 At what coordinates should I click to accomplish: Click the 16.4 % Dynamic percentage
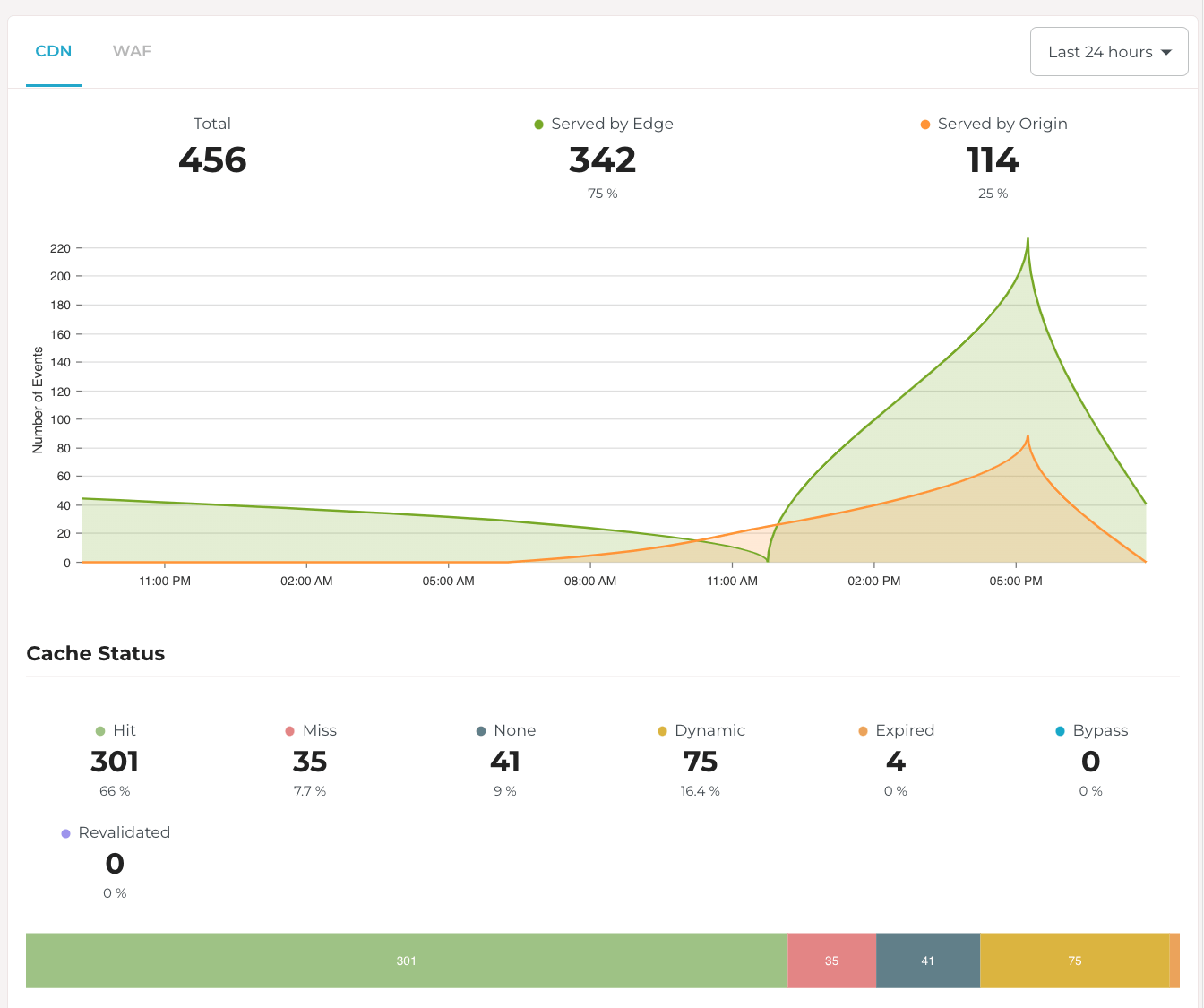(x=701, y=791)
